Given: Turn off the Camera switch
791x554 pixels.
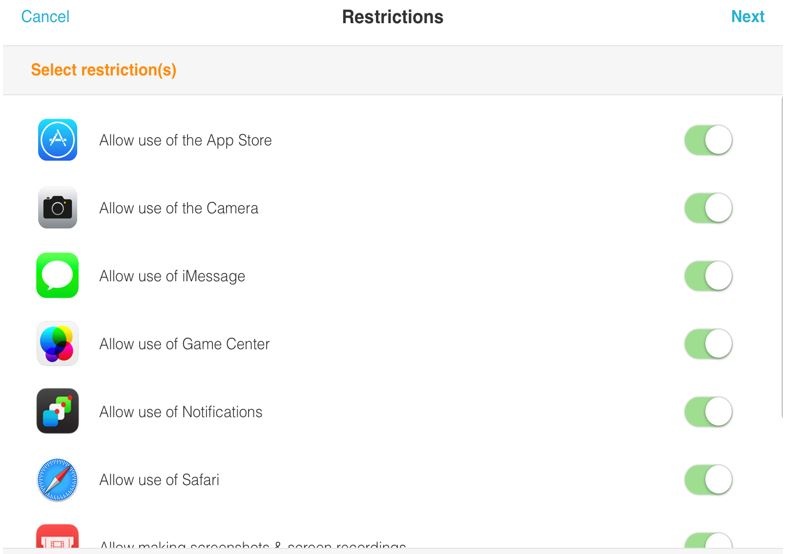Looking at the screenshot, I should click(x=708, y=208).
